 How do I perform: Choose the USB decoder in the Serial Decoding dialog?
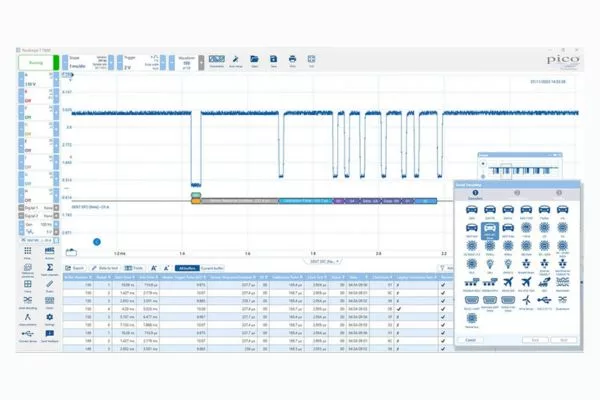coord(545,302)
